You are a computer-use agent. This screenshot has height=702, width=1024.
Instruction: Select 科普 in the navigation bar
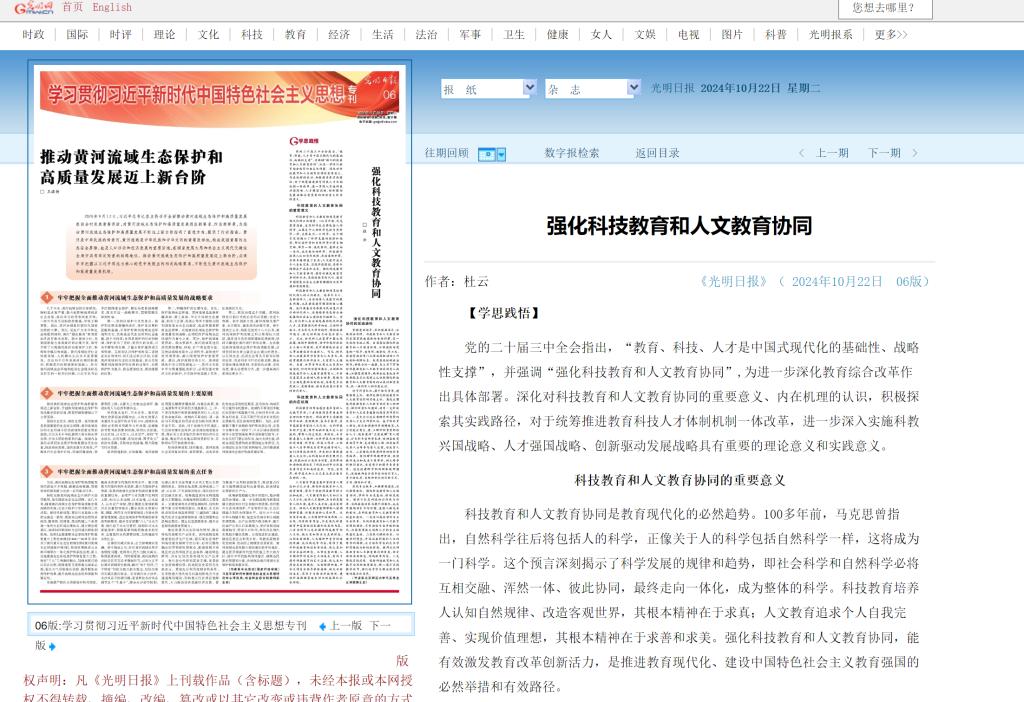tap(776, 35)
